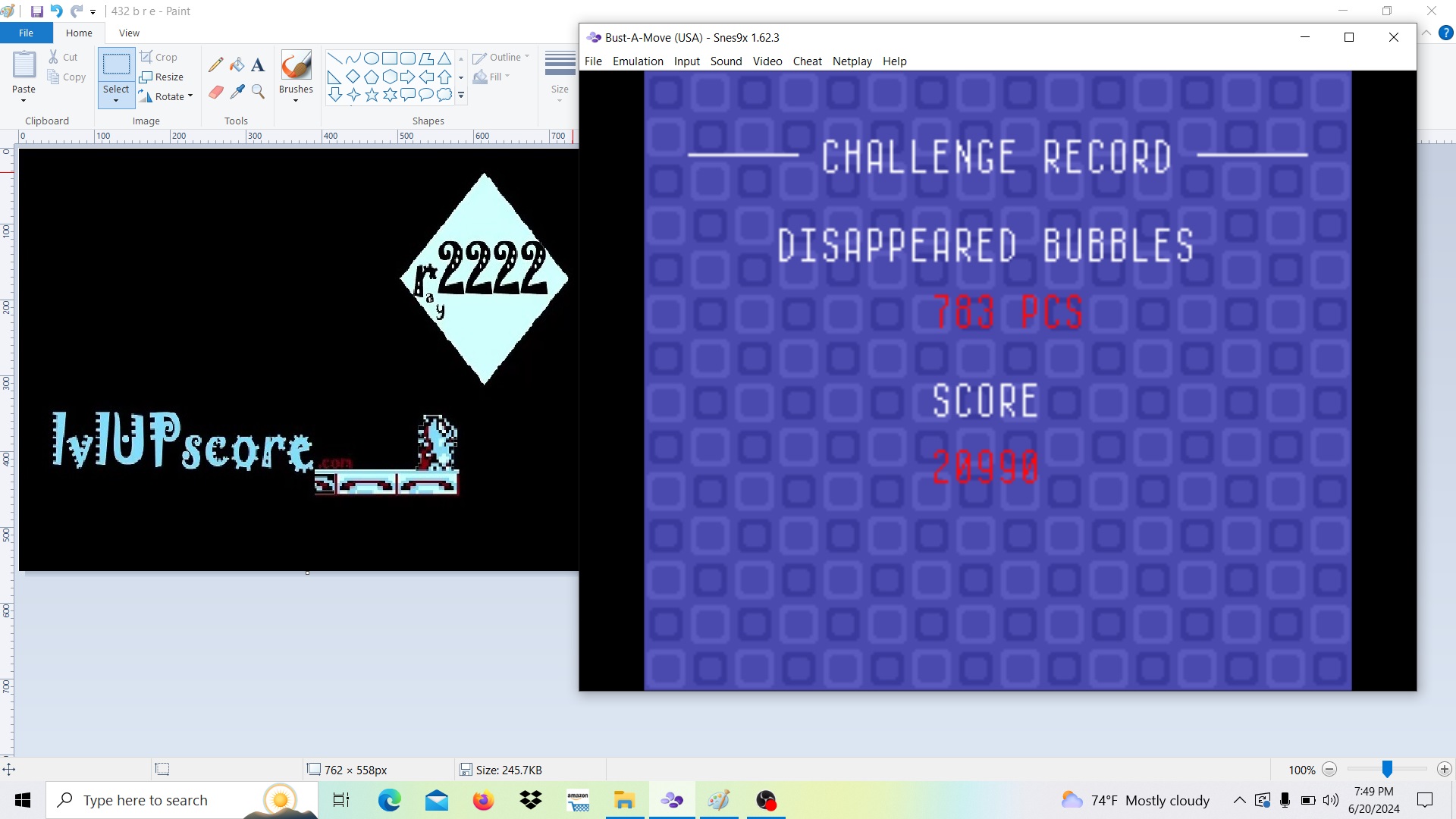The width and height of the screenshot is (1456, 819).
Task: Select the Fill with color bucket tool
Action: click(237, 65)
